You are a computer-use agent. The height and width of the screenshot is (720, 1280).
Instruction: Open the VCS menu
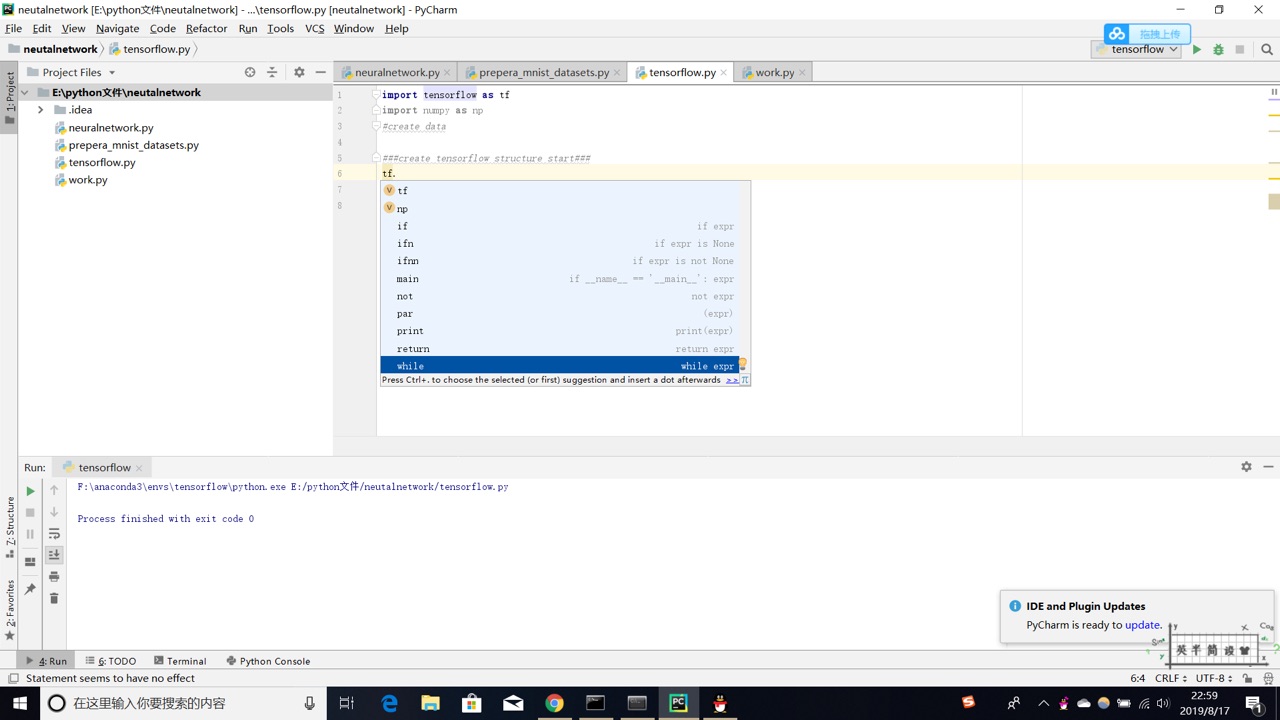click(314, 28)
